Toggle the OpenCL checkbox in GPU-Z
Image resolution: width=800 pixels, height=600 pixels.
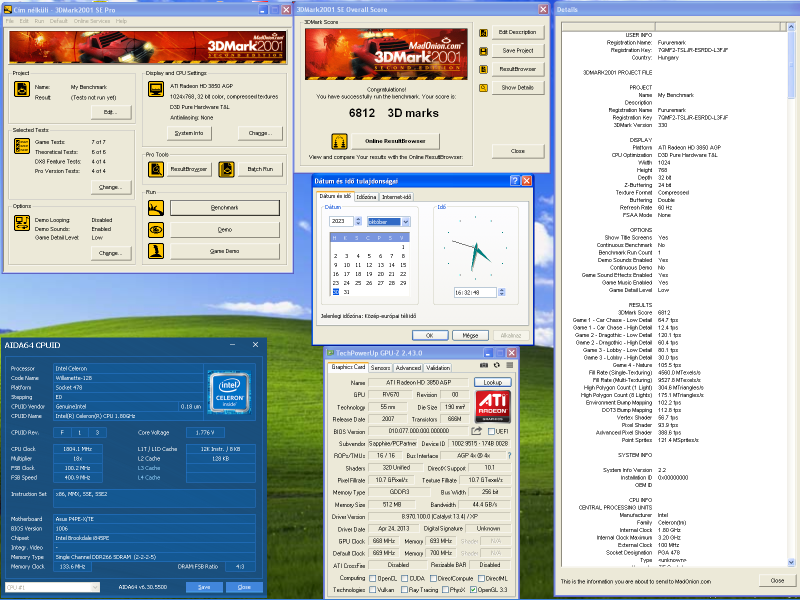tap(372, 578)
